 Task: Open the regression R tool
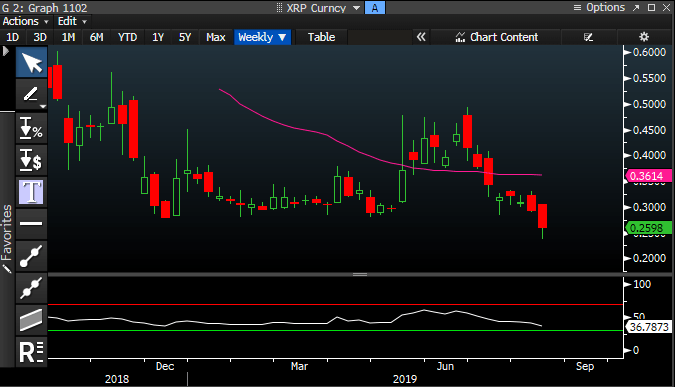(31, 352)
